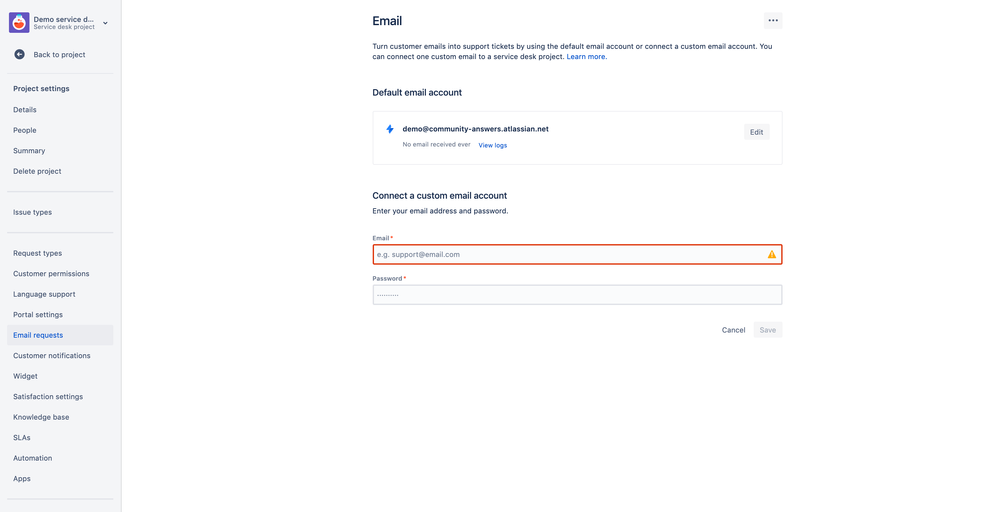The width and height of the screenshot is (999, 512).
Task: Click the Save button
Action: [768, 330]
